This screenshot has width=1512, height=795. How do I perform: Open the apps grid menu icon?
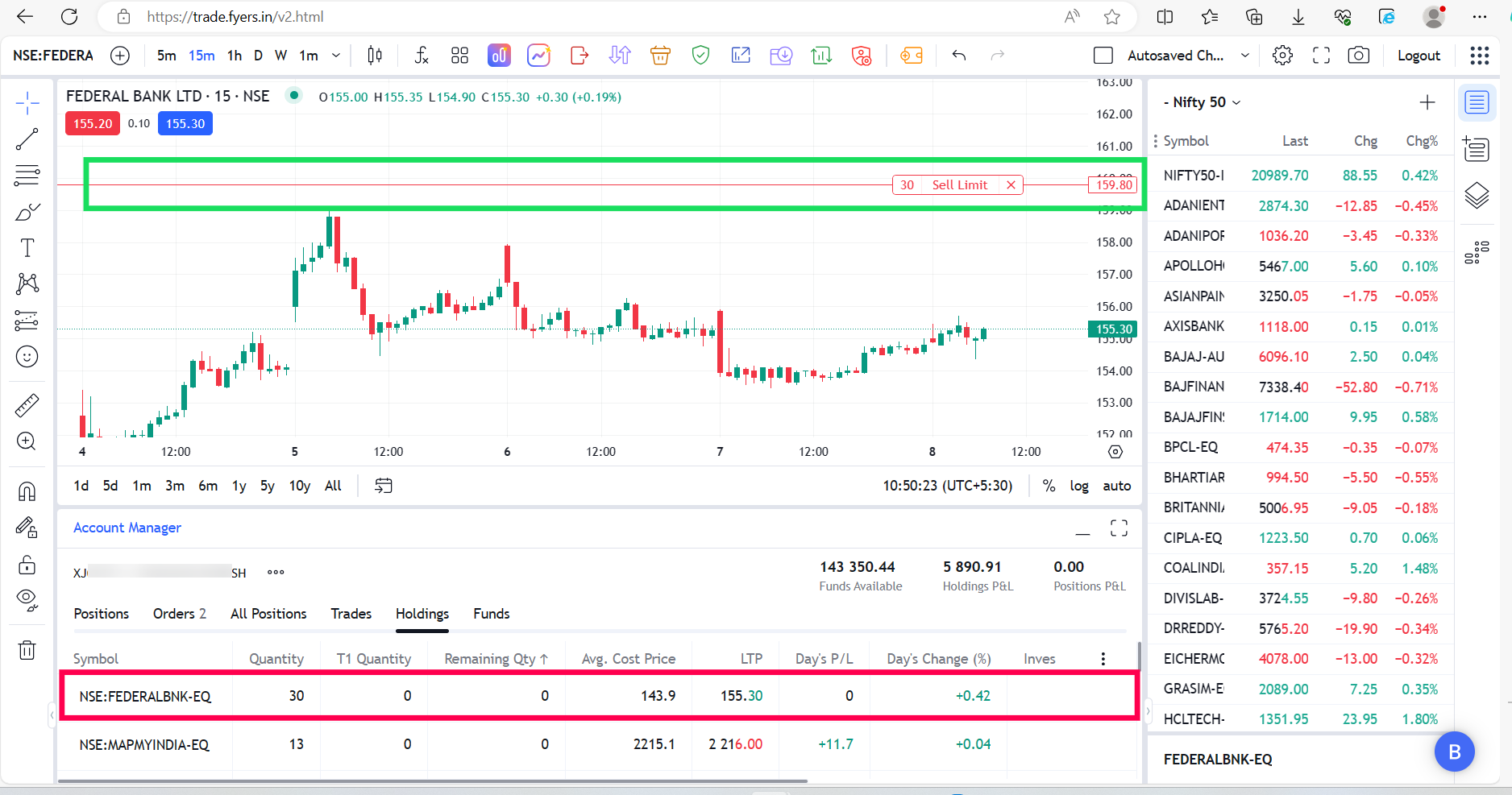(x=1480, y=56)
